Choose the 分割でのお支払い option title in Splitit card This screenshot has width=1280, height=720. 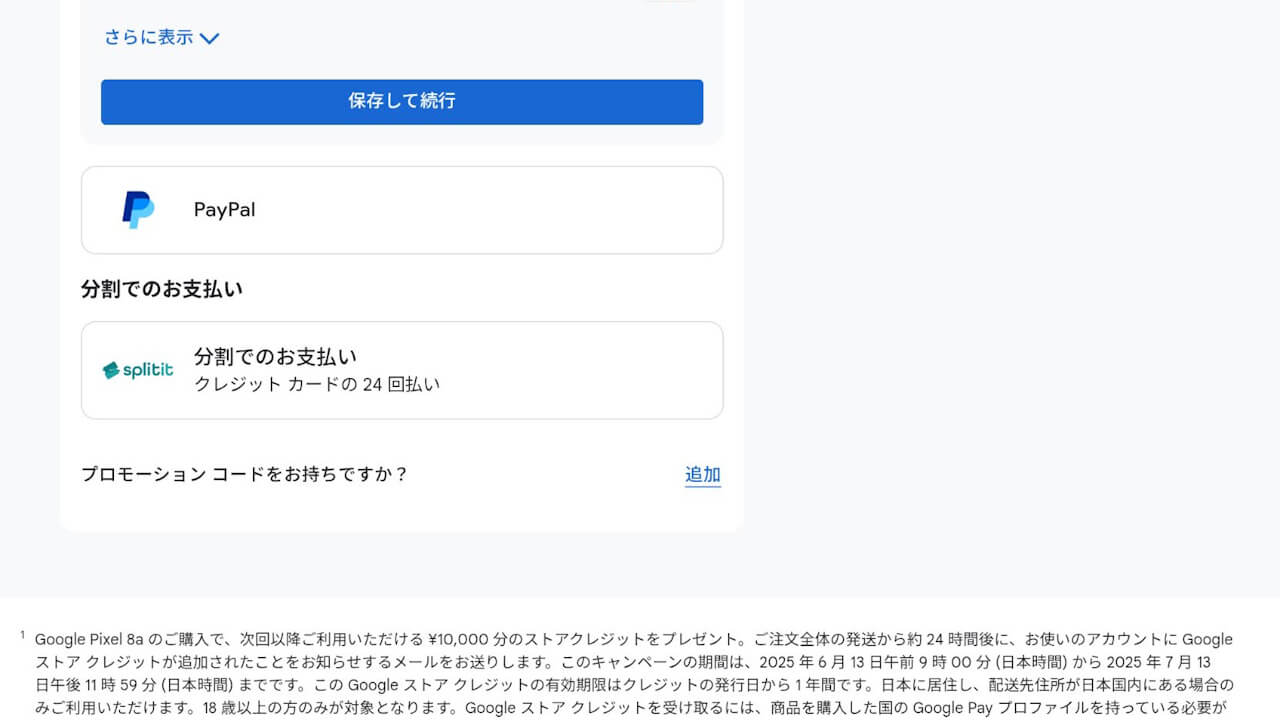pos(275,356)
